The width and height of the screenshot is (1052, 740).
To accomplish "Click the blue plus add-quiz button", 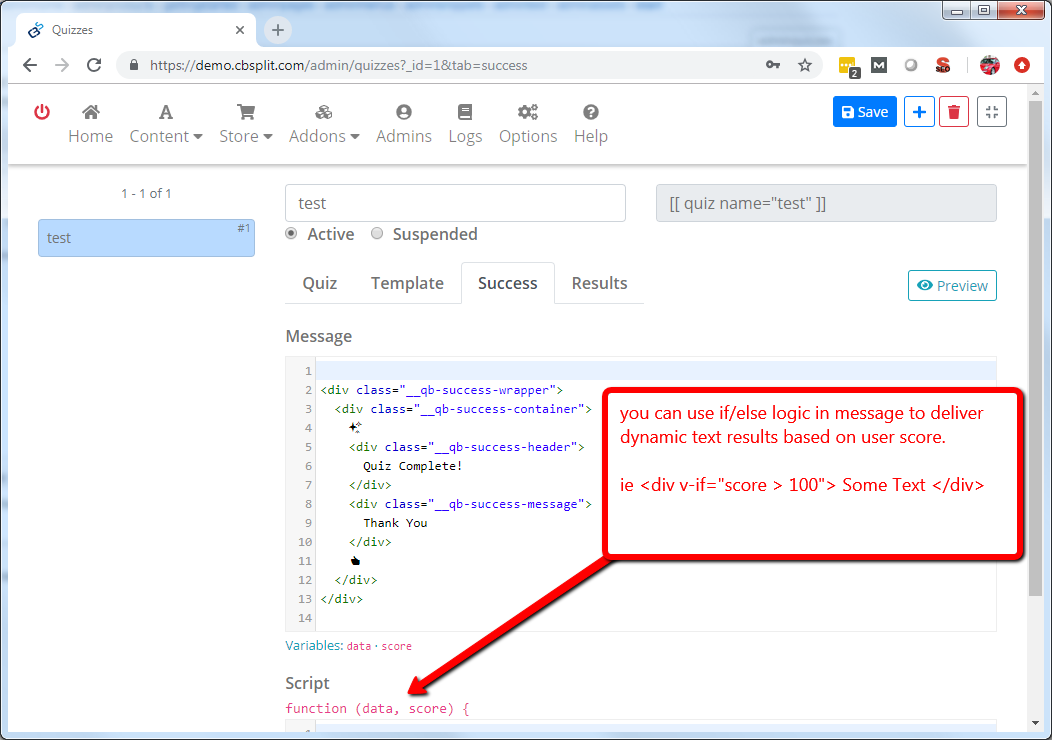I will click(x=919, y=112).
